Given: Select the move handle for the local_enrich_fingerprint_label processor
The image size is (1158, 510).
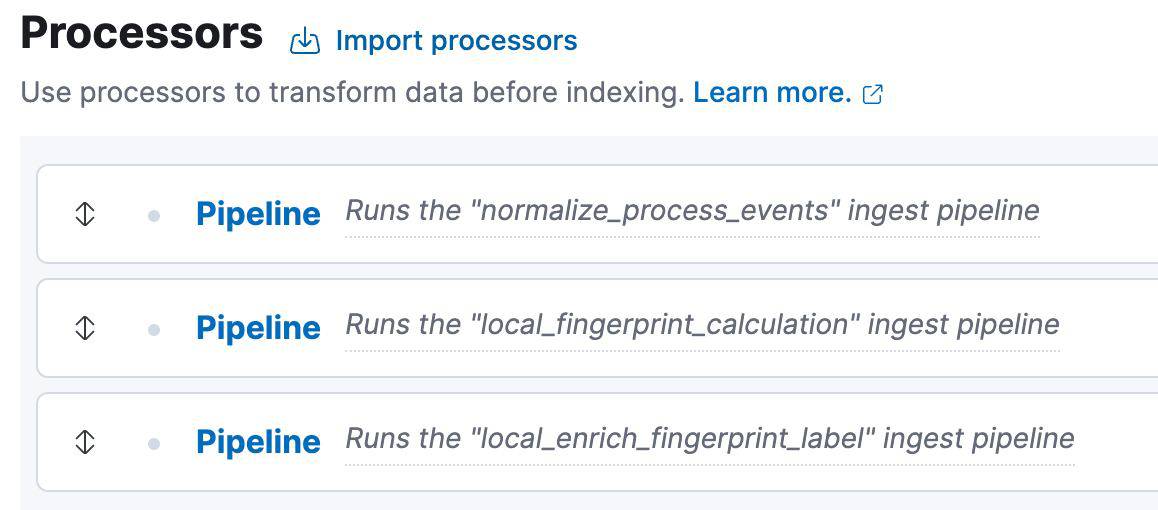Looking at the screenshot, I should coord(85,441).
